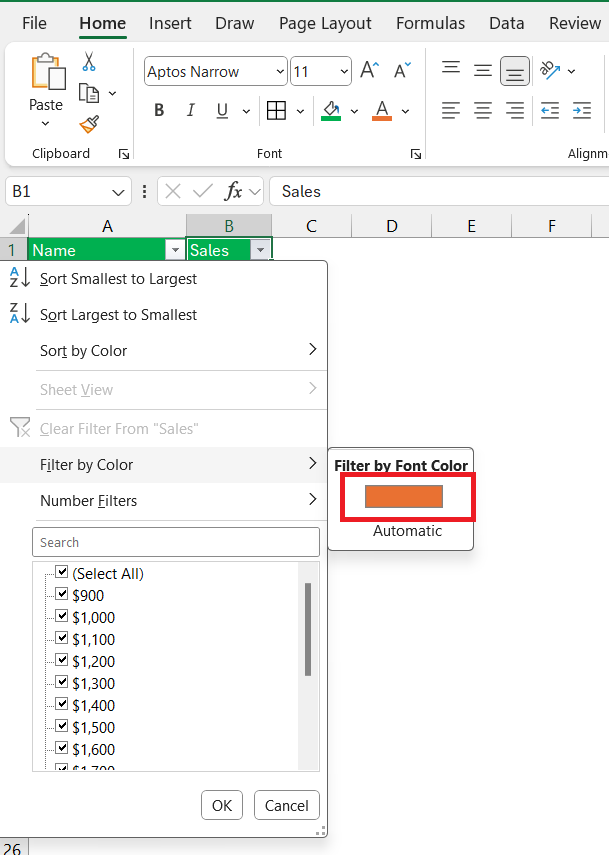Click the Orientation text angle icon
This screenshot has height=855, width=609.
pos(550,70)
